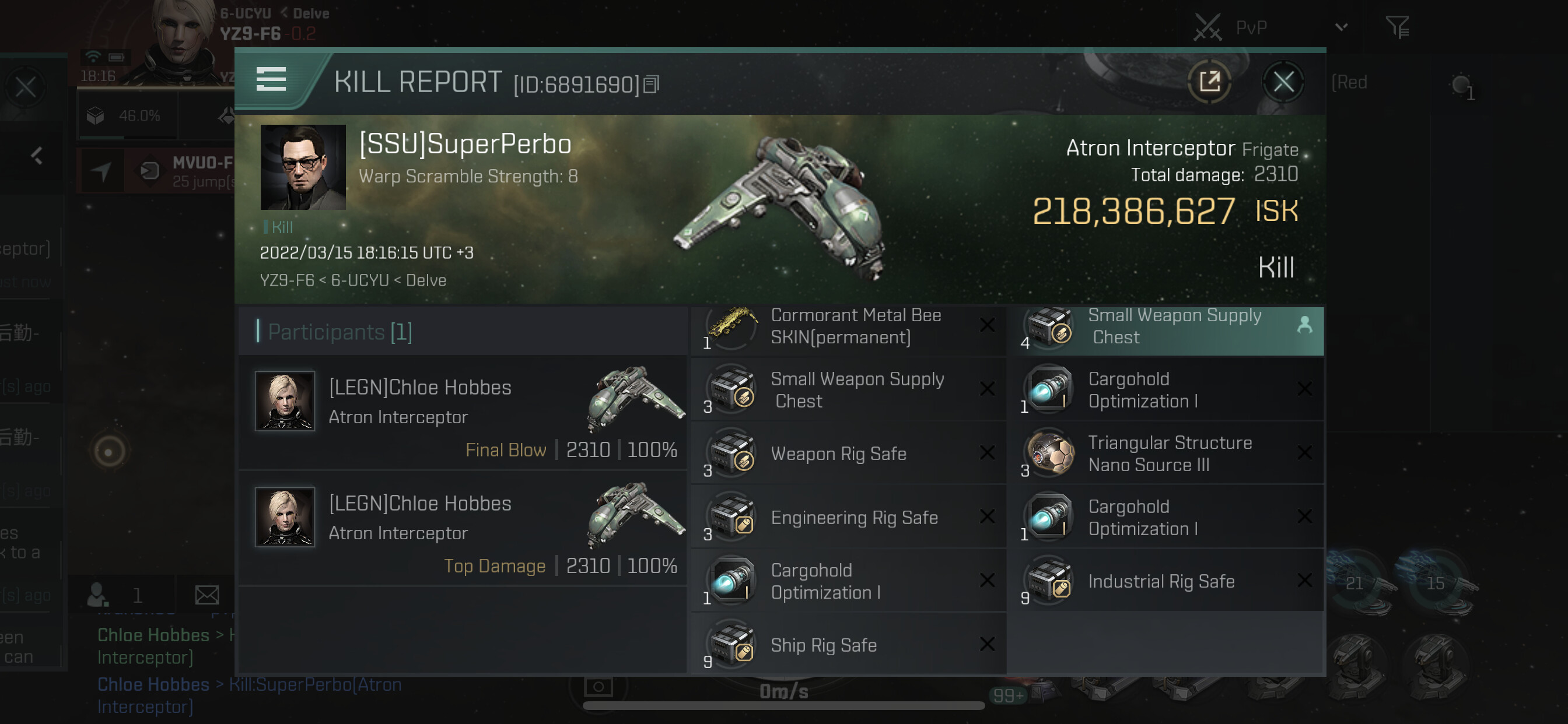Open SuperPerbo's victim portrait
This screenshot has height=724, width=1568.
[x=303, y=167]
